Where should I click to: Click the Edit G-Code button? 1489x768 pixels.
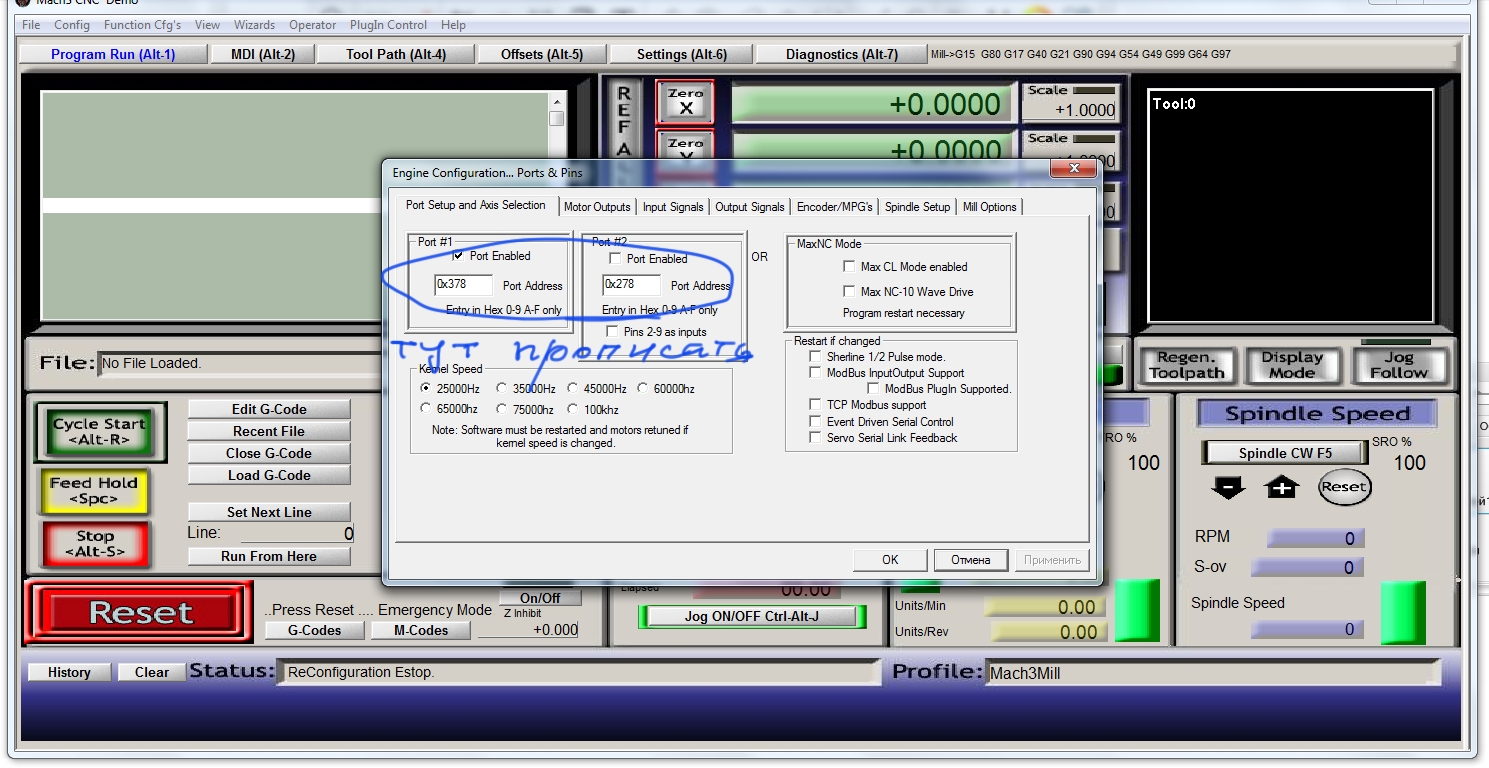click(x=269, y=409)
